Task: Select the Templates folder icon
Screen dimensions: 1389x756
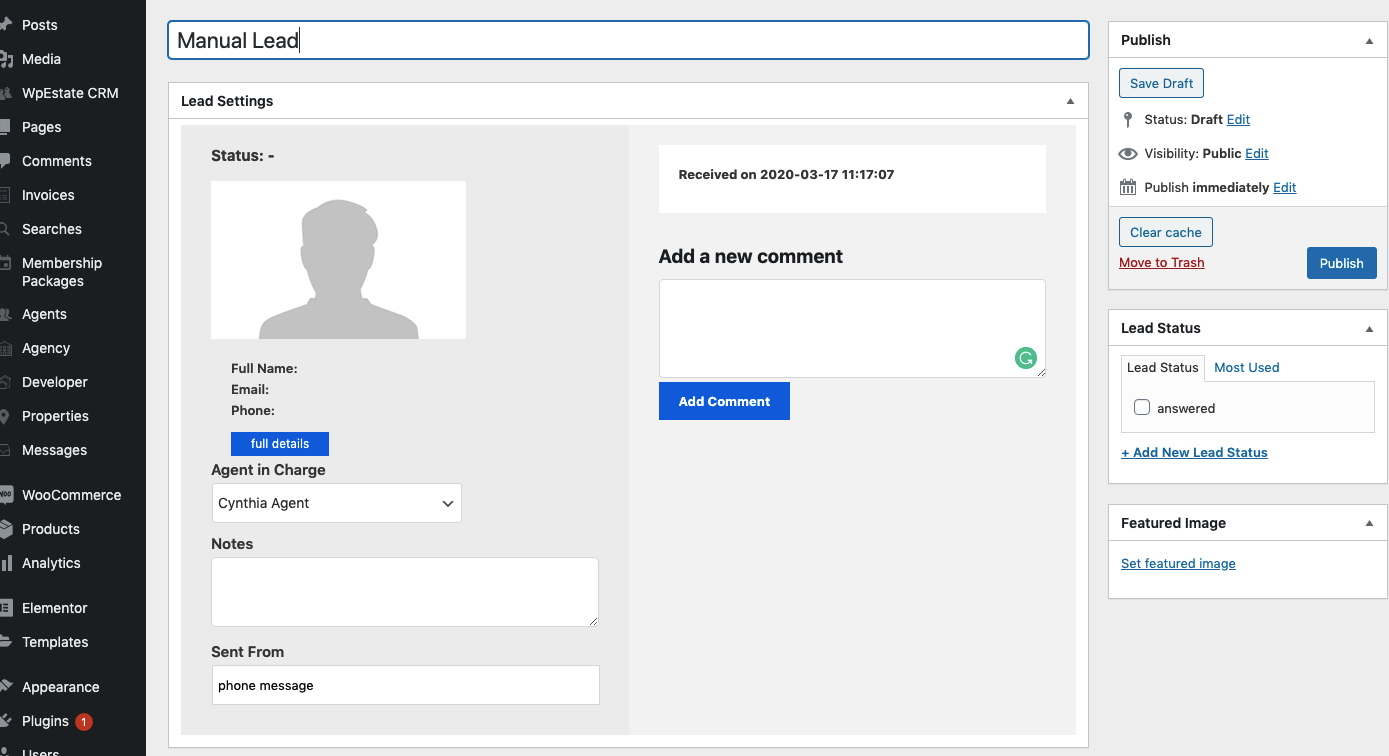Action: click(6, 642)
